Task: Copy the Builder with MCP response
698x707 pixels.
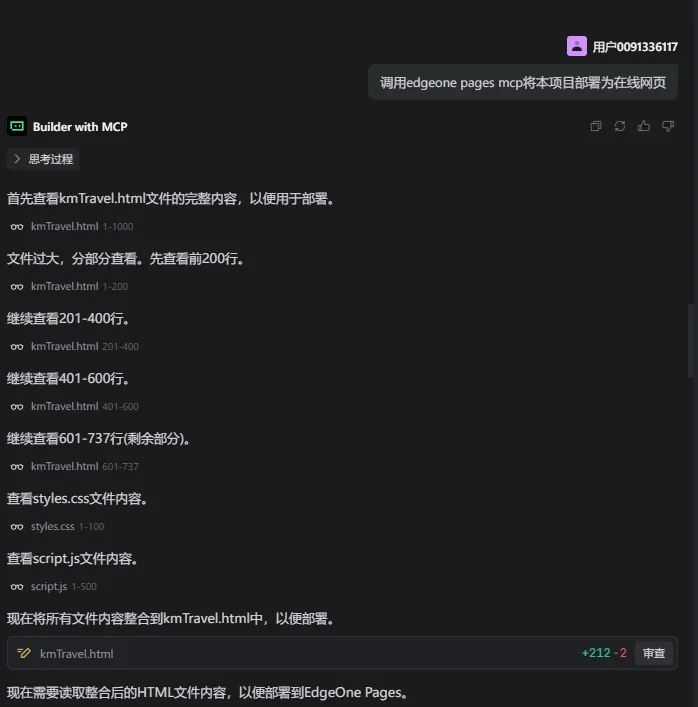Action: 596,126
